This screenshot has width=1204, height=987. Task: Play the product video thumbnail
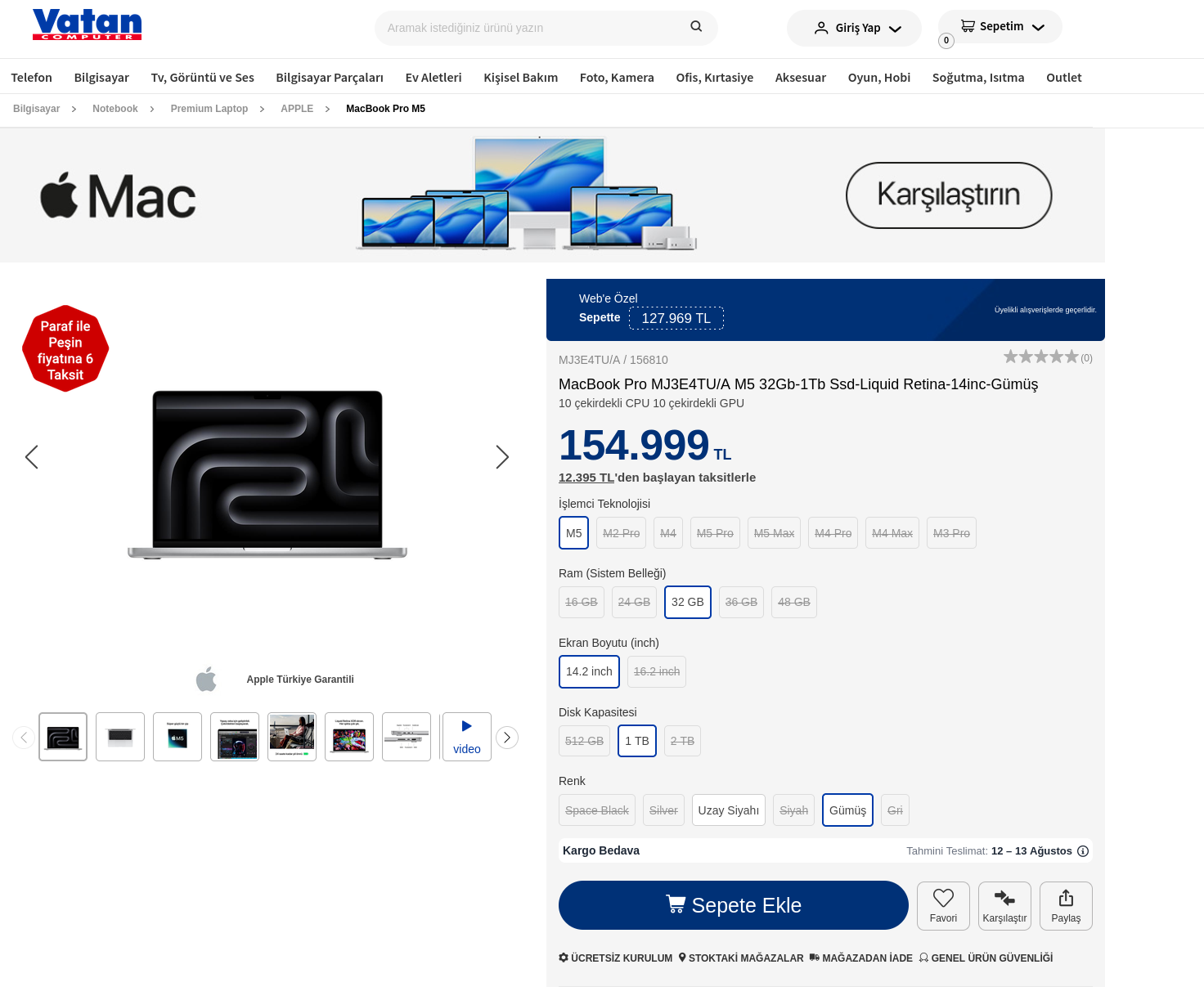coord(467,737)
